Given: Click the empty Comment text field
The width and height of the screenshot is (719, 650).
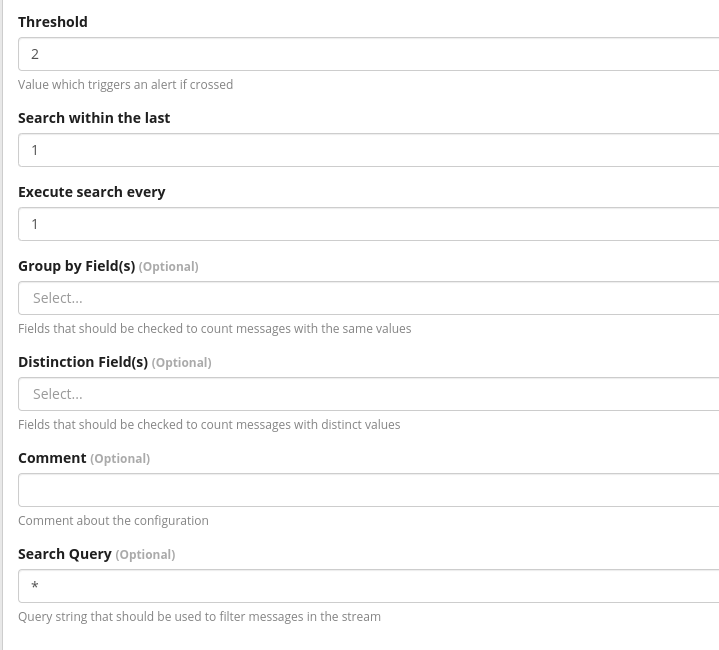Looking at the screenshot, I should click(x=368, y=490).
